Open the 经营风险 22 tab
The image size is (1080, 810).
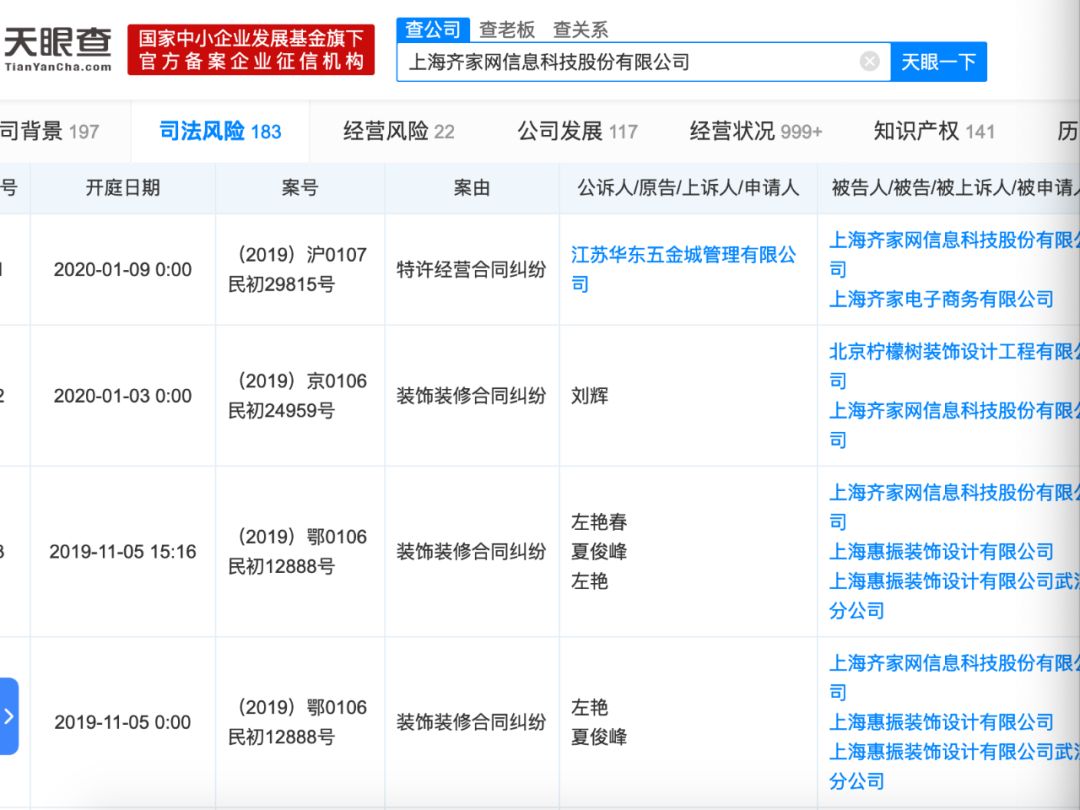[x=399, y=131]
